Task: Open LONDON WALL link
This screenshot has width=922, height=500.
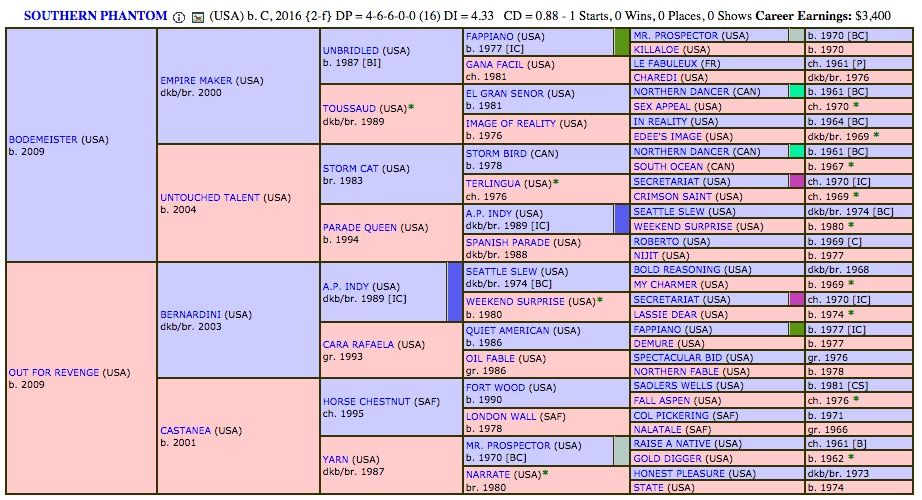Action: click(x=501, y=416)
